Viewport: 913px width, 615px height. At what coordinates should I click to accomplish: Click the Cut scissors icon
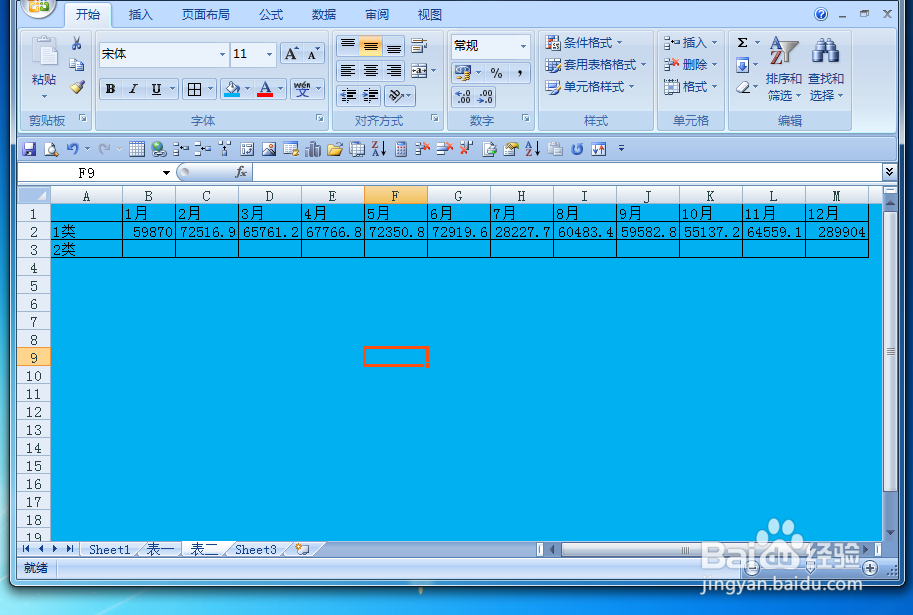[x=76, y=43]
